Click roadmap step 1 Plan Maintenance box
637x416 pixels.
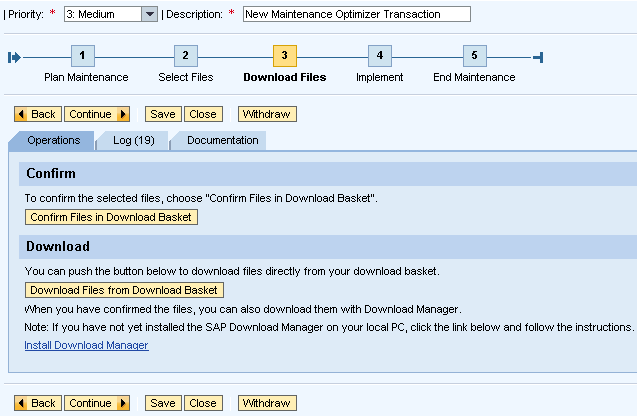(x=82, y=56)
